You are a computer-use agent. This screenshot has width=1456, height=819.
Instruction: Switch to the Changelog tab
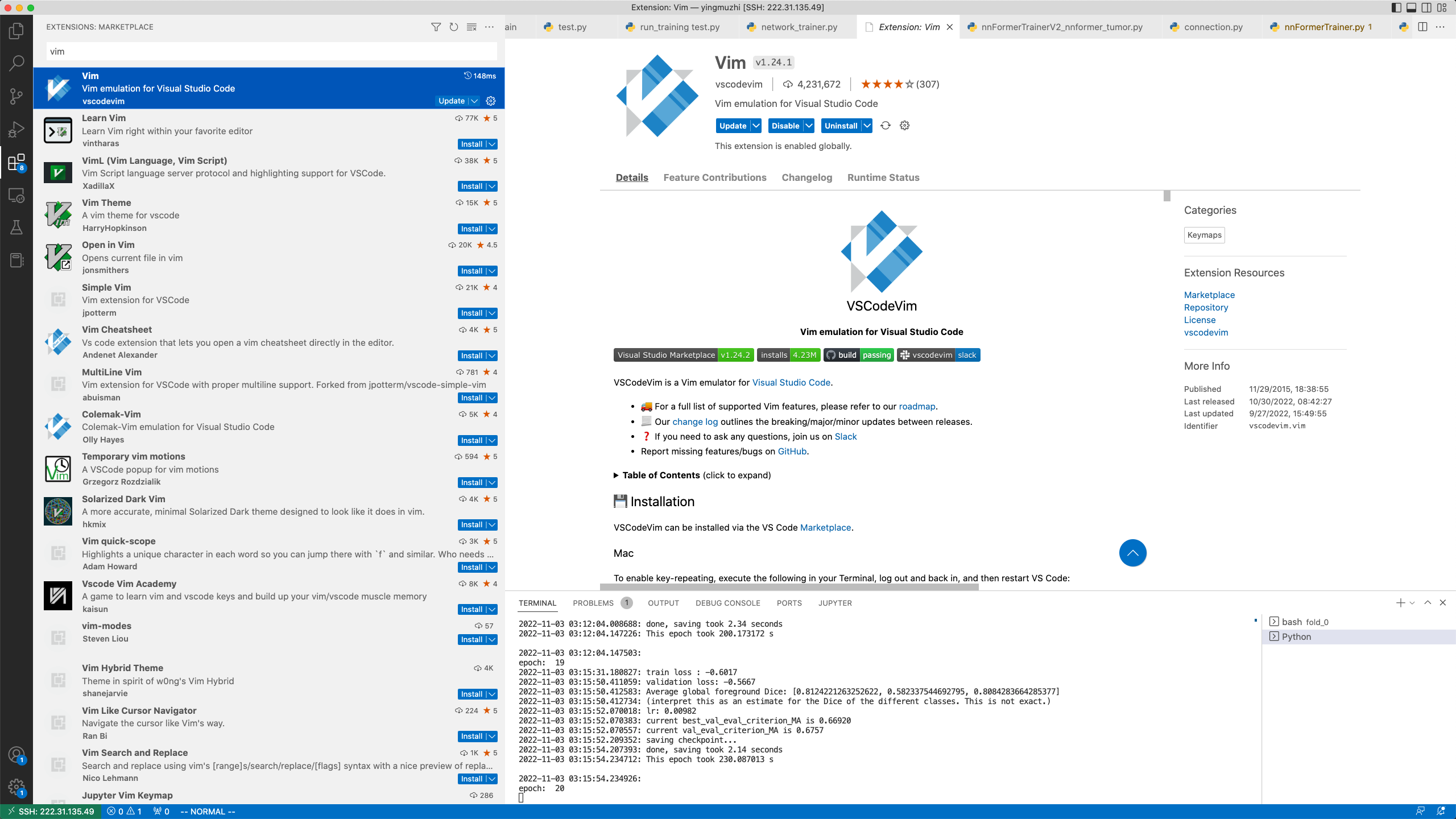(x=806, y=177)
